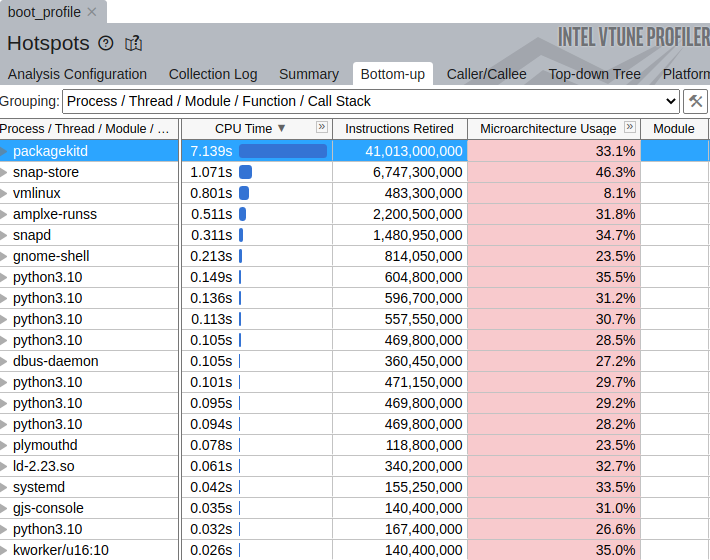
Task: Select the gnome-shell process name
Action: point(51,256)
